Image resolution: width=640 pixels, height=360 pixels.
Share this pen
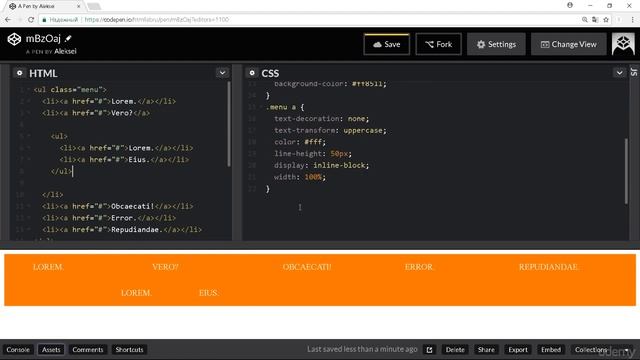click(486, 350)
